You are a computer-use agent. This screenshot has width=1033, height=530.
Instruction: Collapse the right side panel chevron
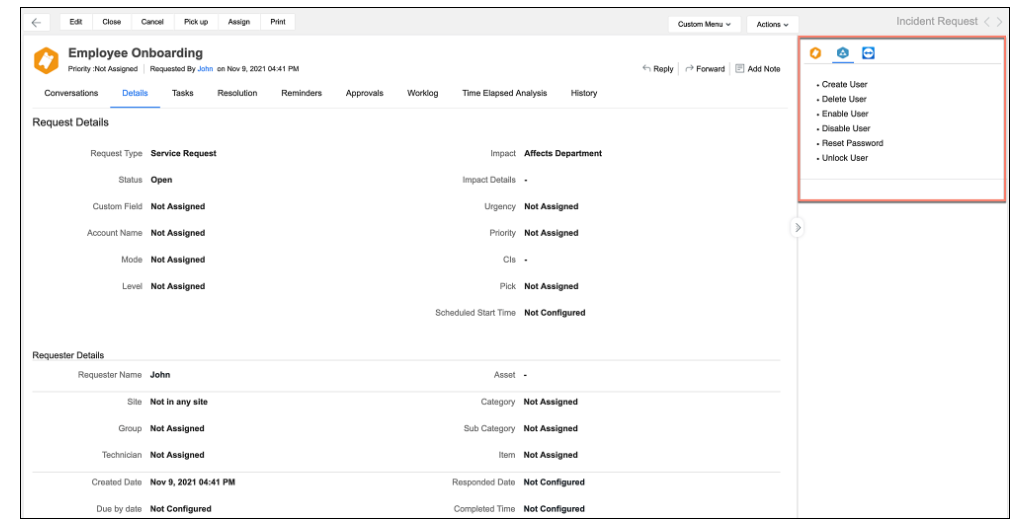pos(797,227)
